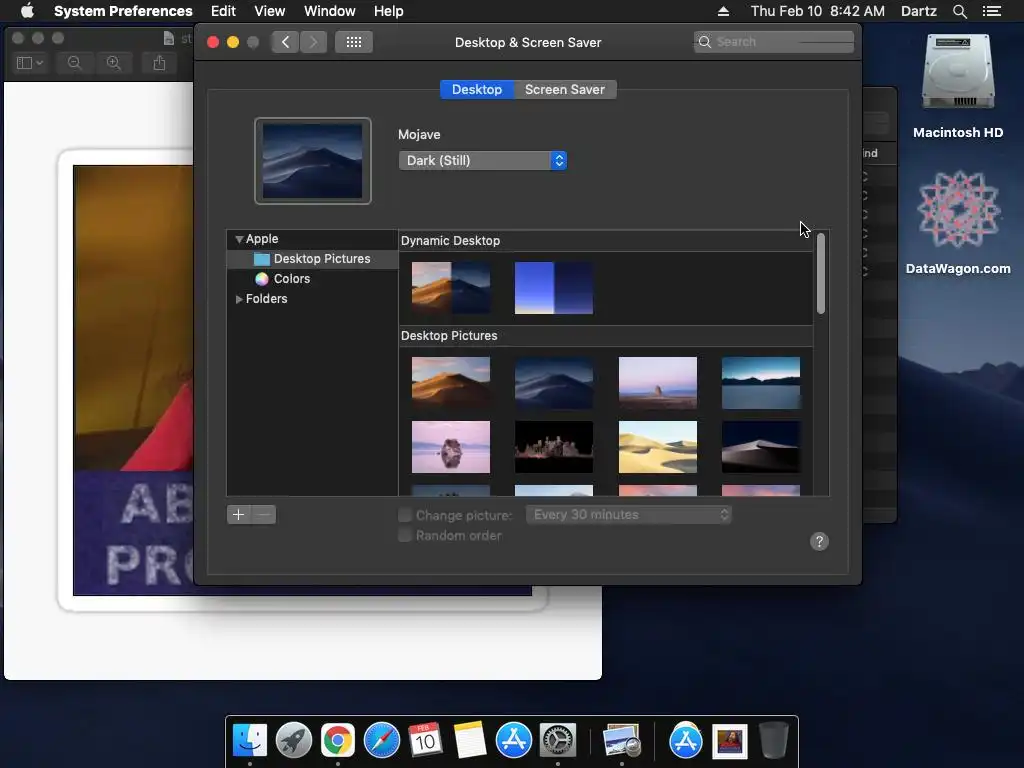Click the current desktop preview image well

(313, 161)
